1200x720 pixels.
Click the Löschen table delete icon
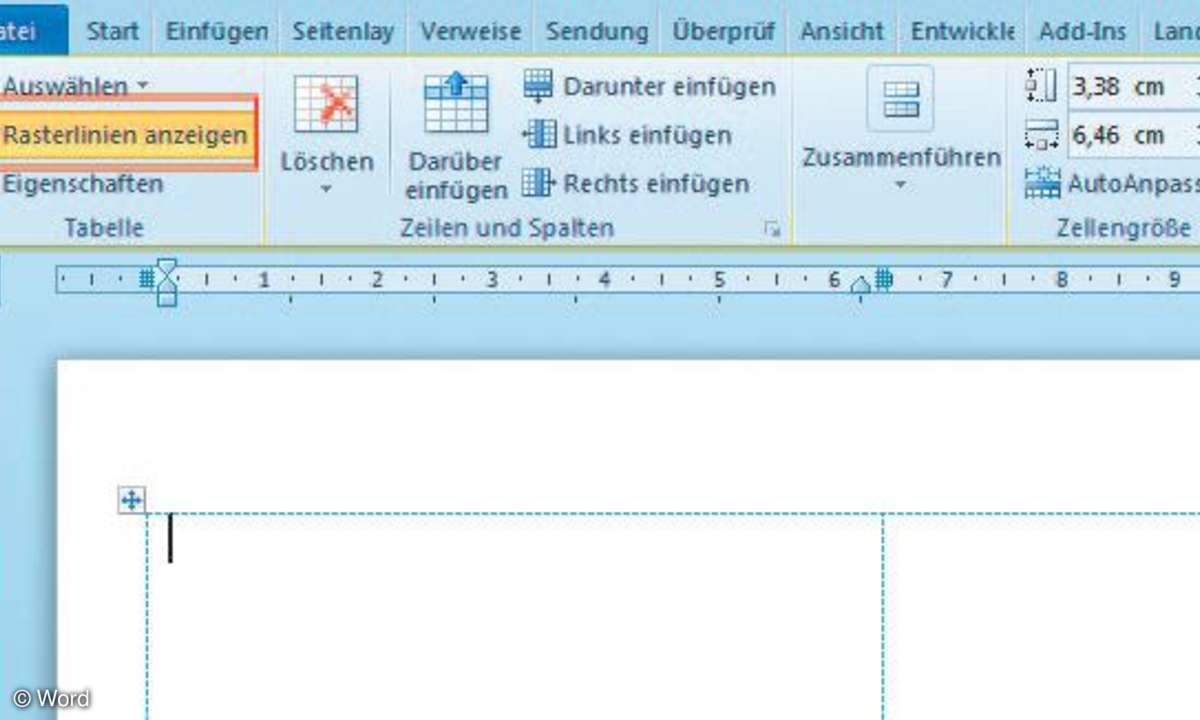[326, 105]
